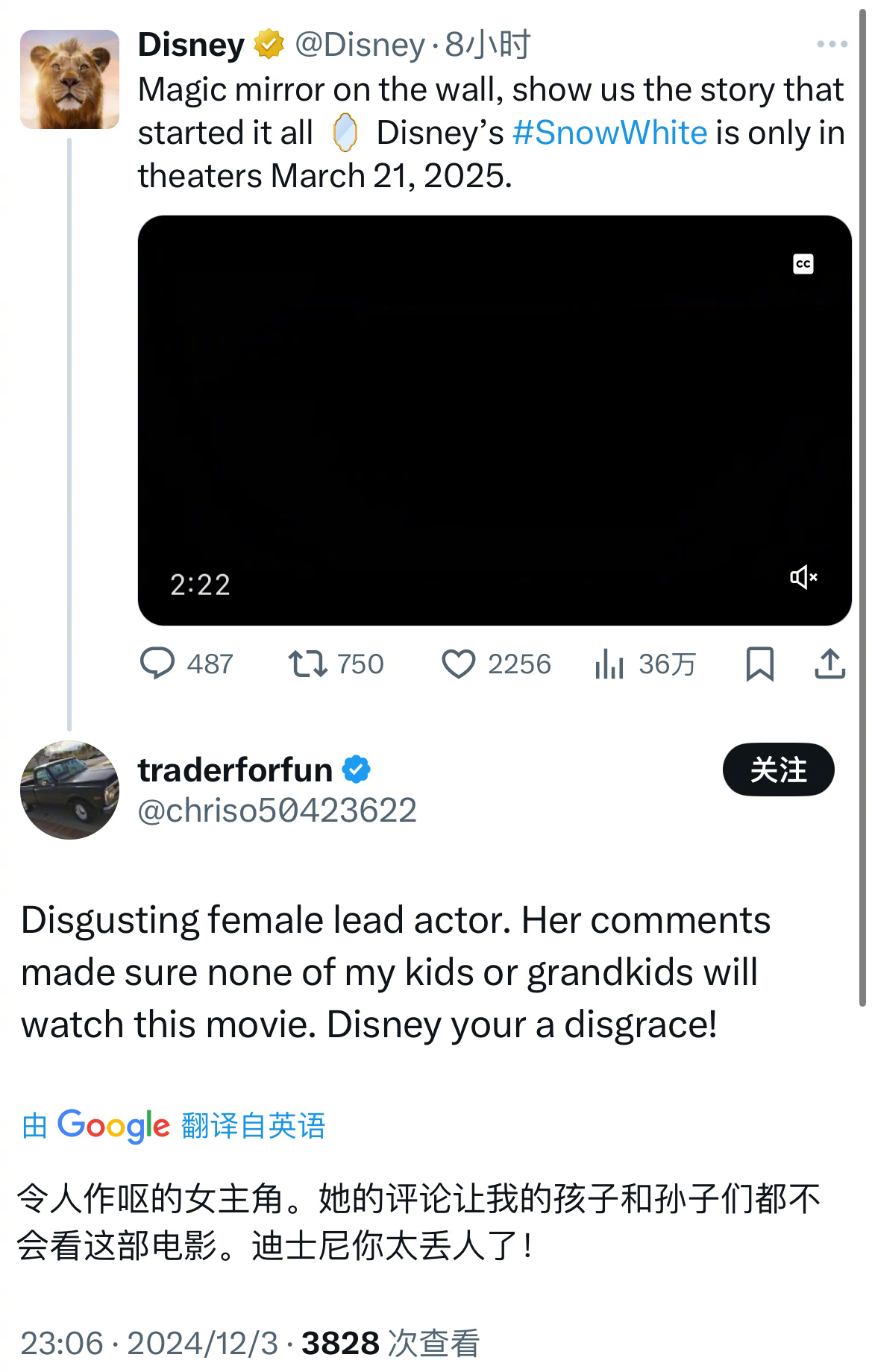The image size is (872, 1372).
Task: Click the Google 翻译自英语 translation link
Action: point(173,1125)
